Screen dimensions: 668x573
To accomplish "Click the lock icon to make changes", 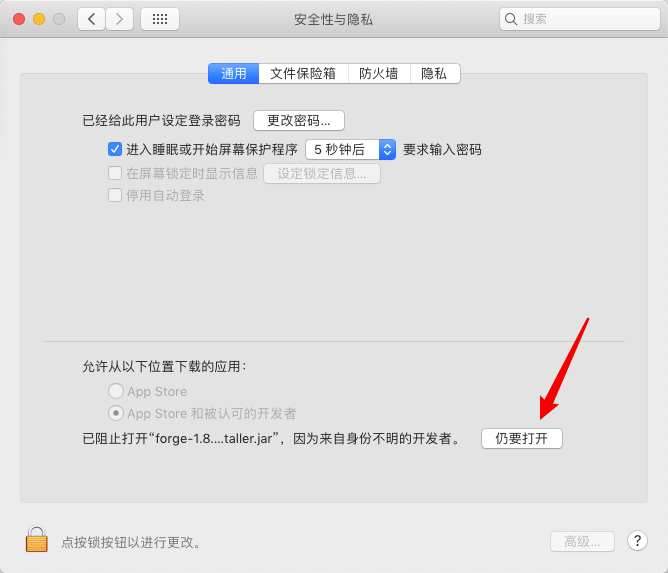I will [37, 539].
